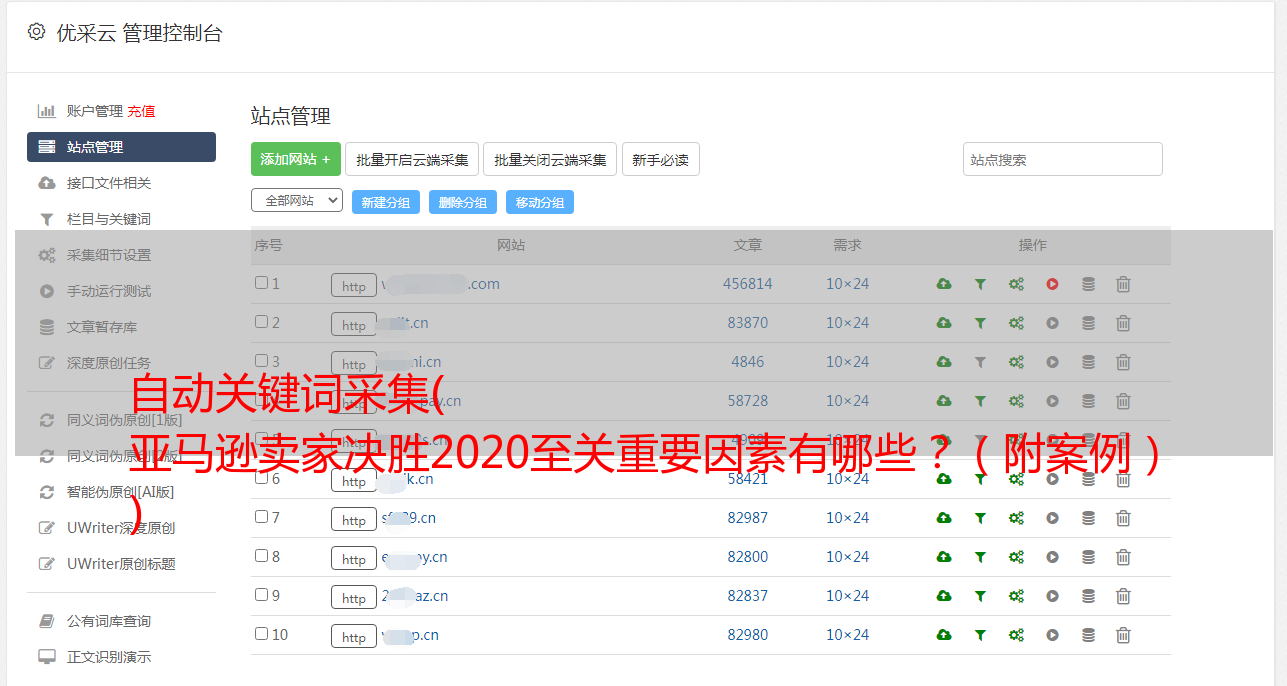Click the database icon in row 9
The height and width of the screenshot is (686, 1287).
[x=1088, y=596]
